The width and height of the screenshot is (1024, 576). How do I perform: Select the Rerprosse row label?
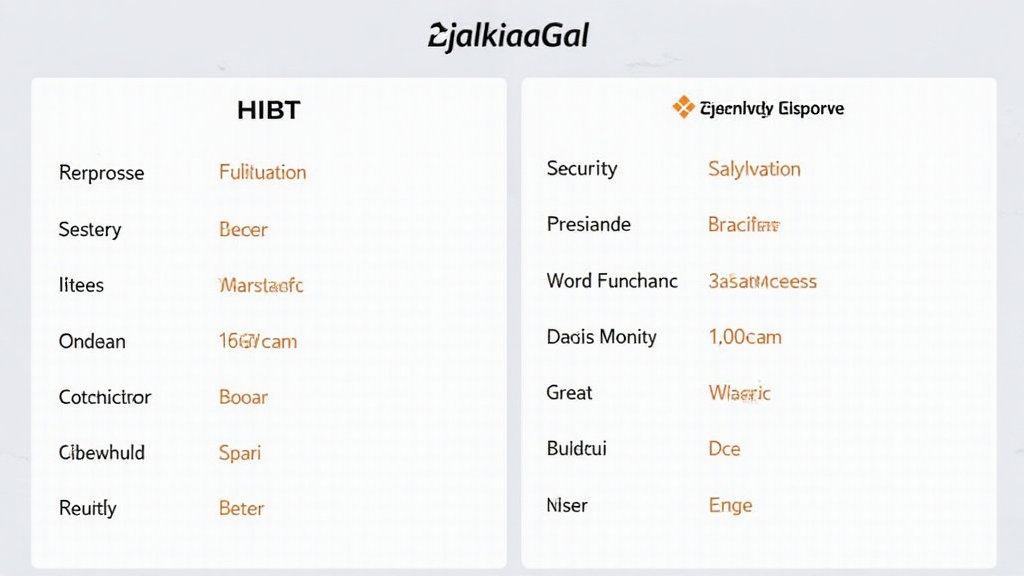pyautogui.click(x=101, y=173)
